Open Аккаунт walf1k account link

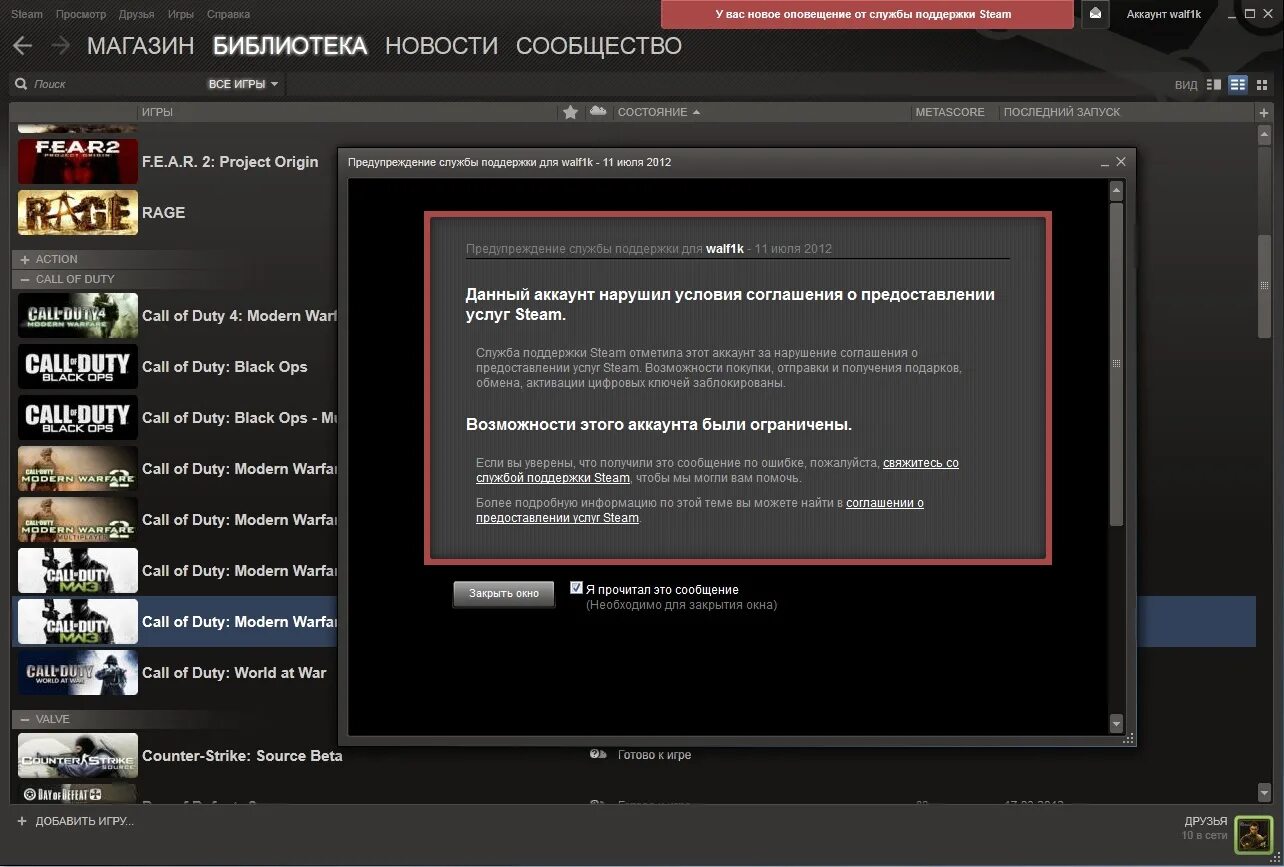click(x=1164, y=14)
